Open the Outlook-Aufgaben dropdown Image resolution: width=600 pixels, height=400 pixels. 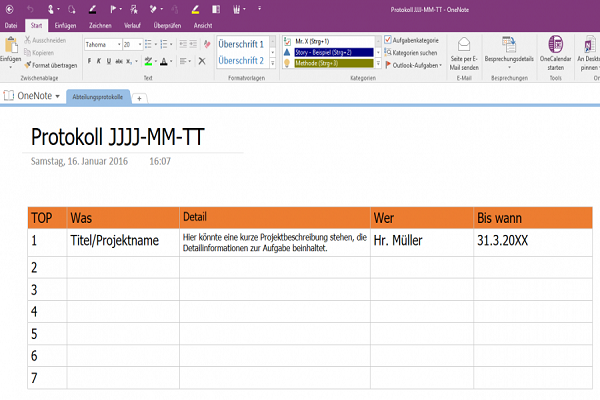[x=416, y=65]
